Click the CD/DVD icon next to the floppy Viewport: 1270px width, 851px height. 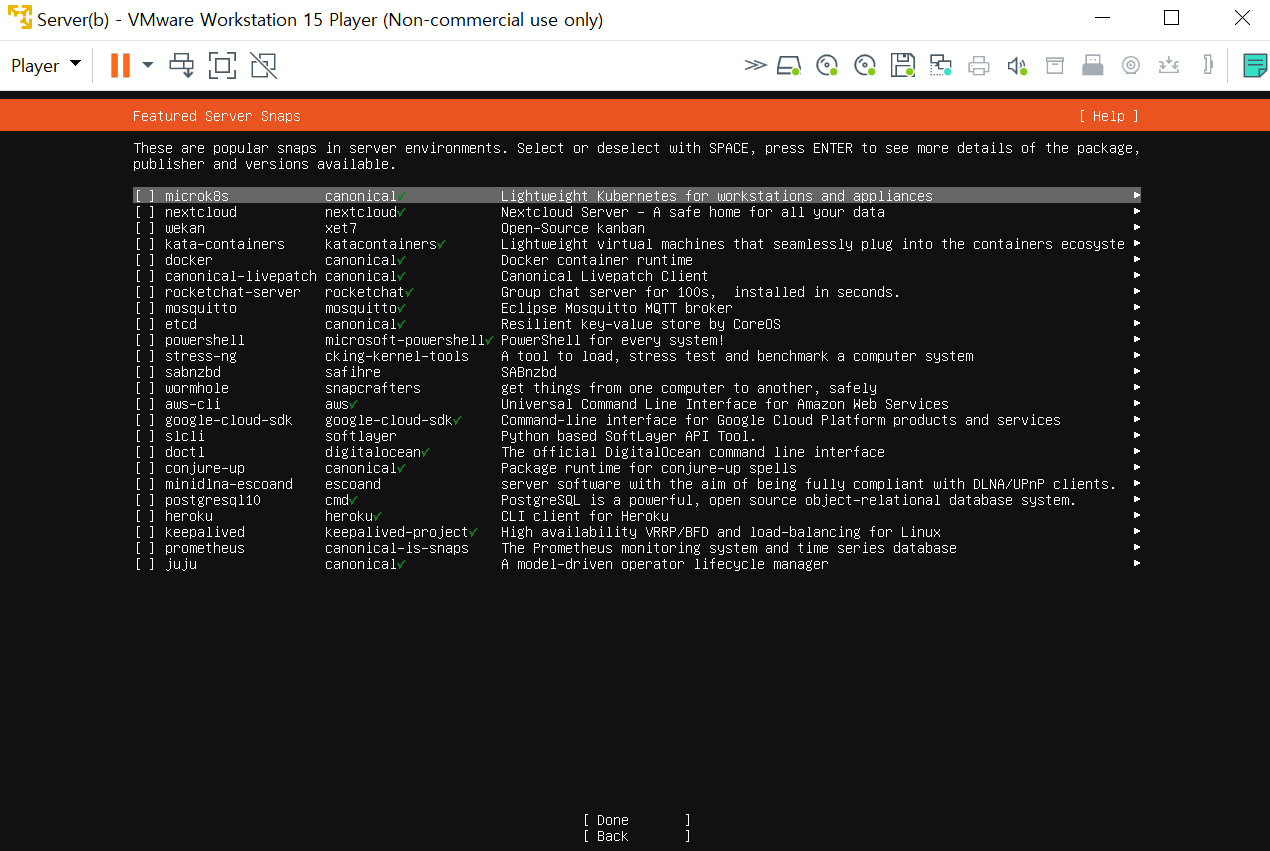865,65
